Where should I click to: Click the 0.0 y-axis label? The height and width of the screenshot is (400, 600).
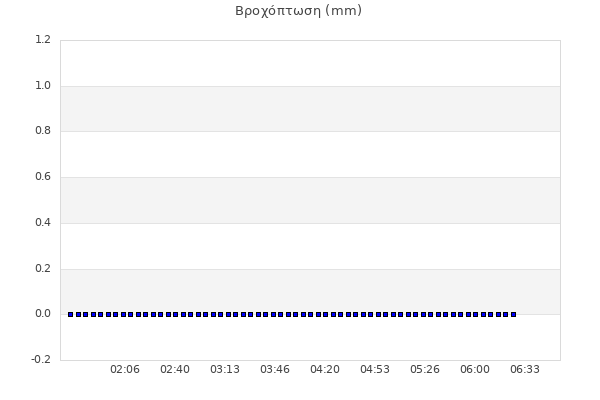pos(43,314)
